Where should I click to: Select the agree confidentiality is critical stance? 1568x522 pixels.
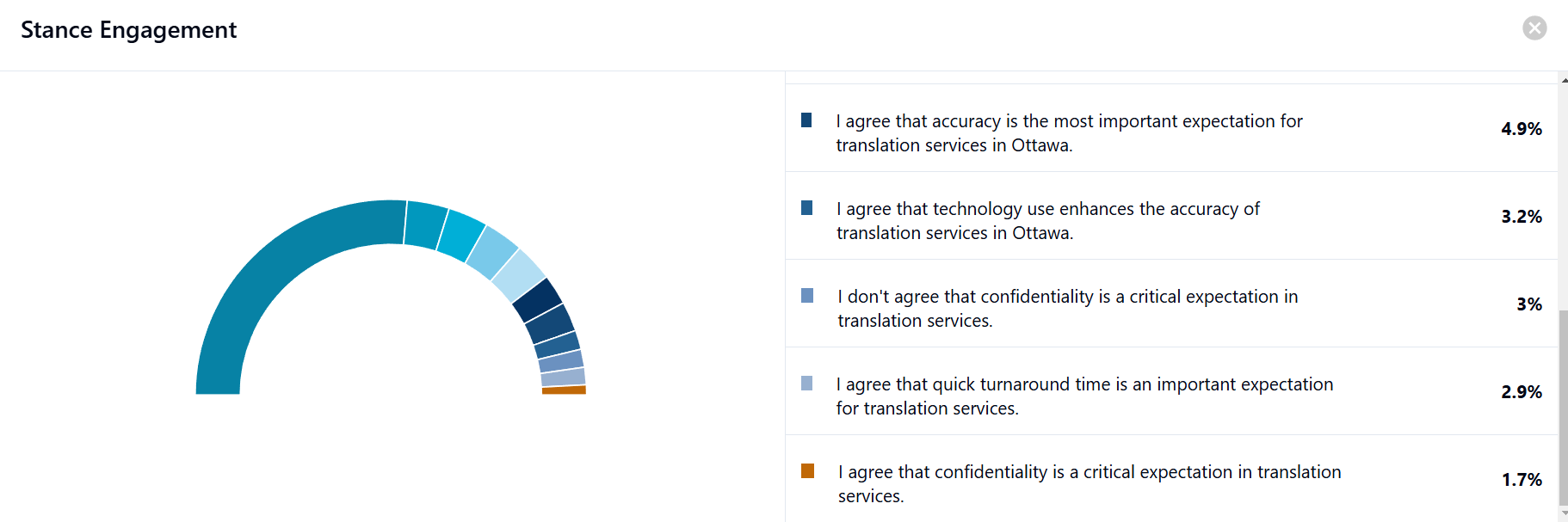click(1089, 484)
